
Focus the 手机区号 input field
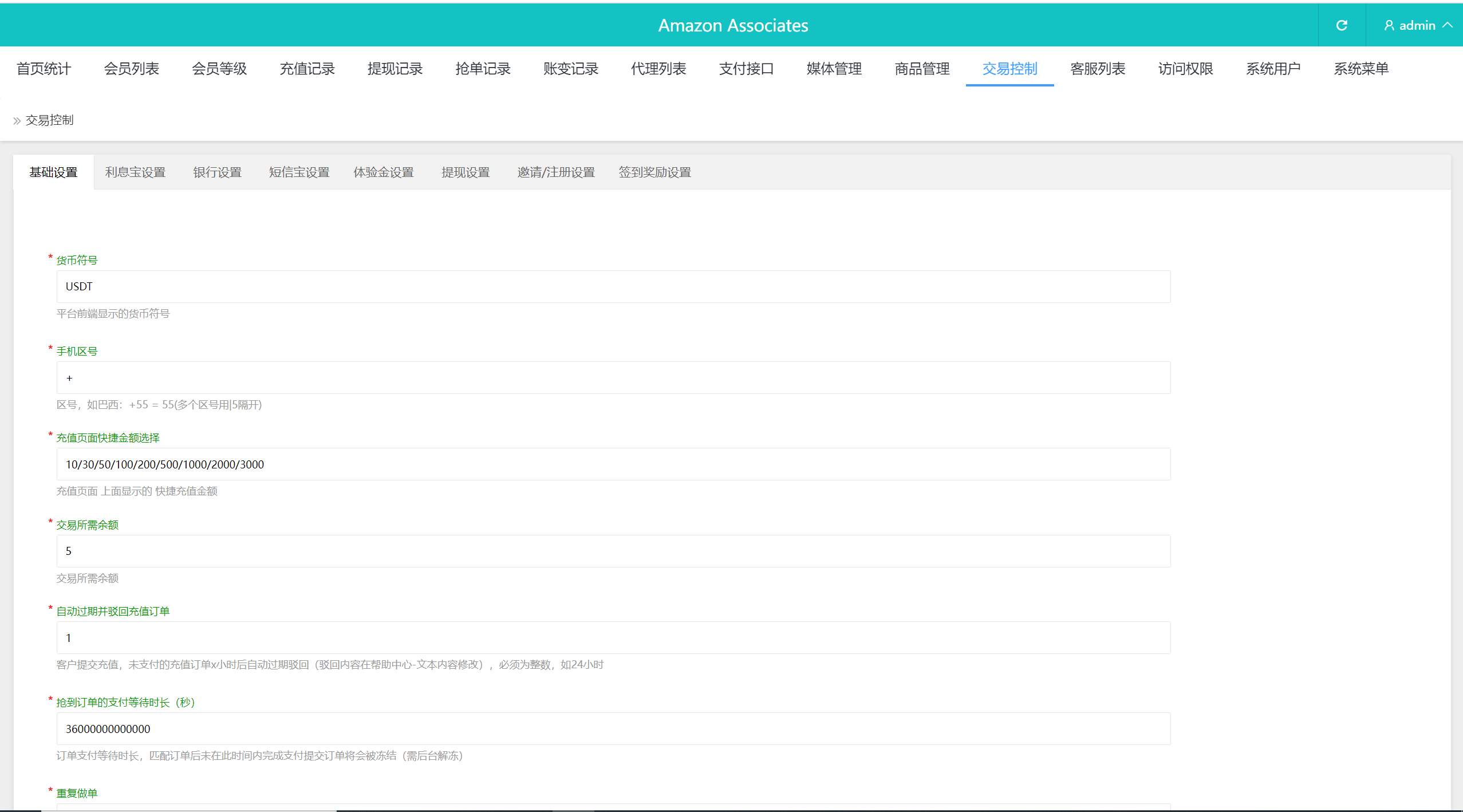click(613, 378)
